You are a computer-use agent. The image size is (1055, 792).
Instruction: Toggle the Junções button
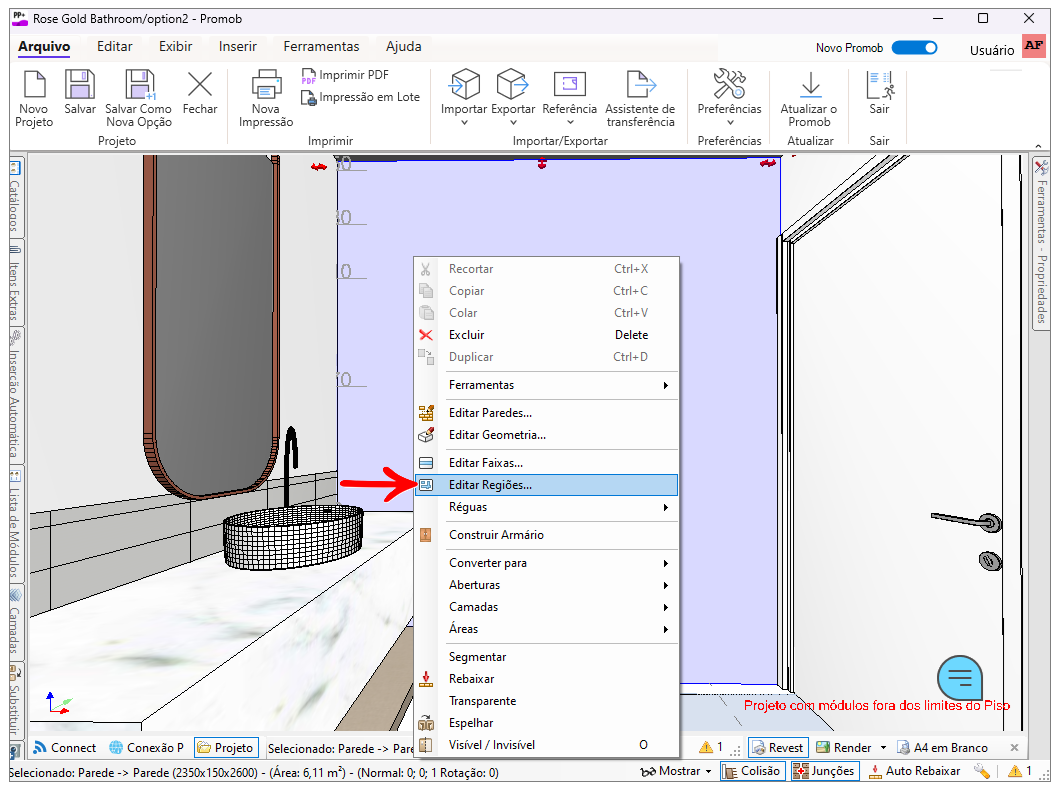[x=824, y=771]
